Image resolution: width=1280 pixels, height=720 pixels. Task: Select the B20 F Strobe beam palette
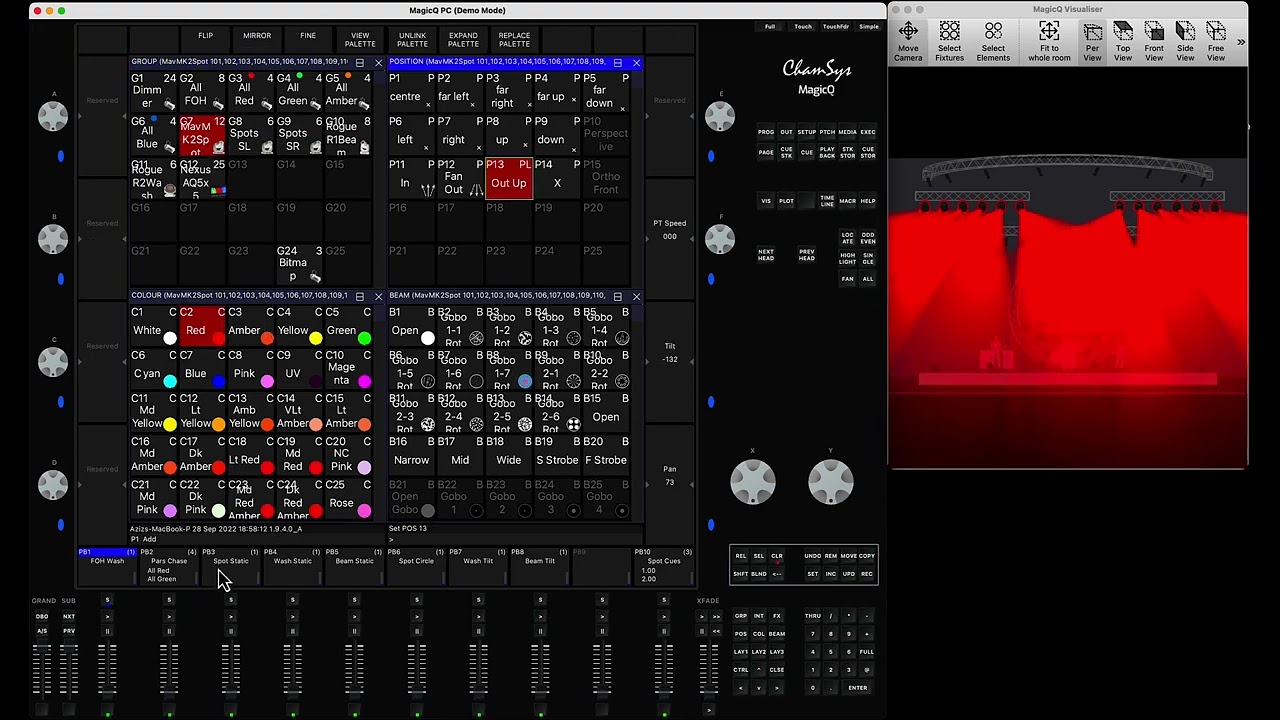pyautogui.click(x=606, y=455)
